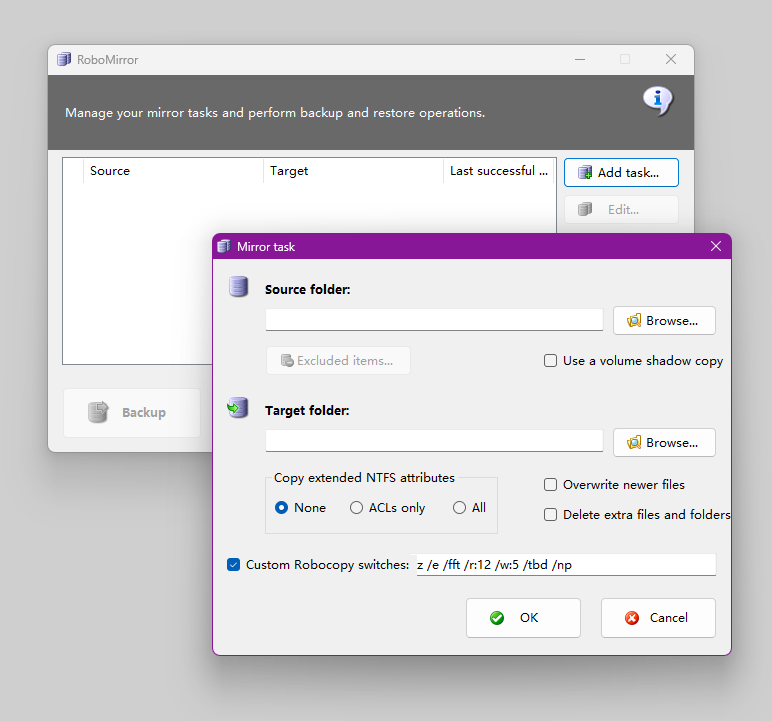Browse for the target folder
The width and height of the screenshot is (772, 721).
664,443
